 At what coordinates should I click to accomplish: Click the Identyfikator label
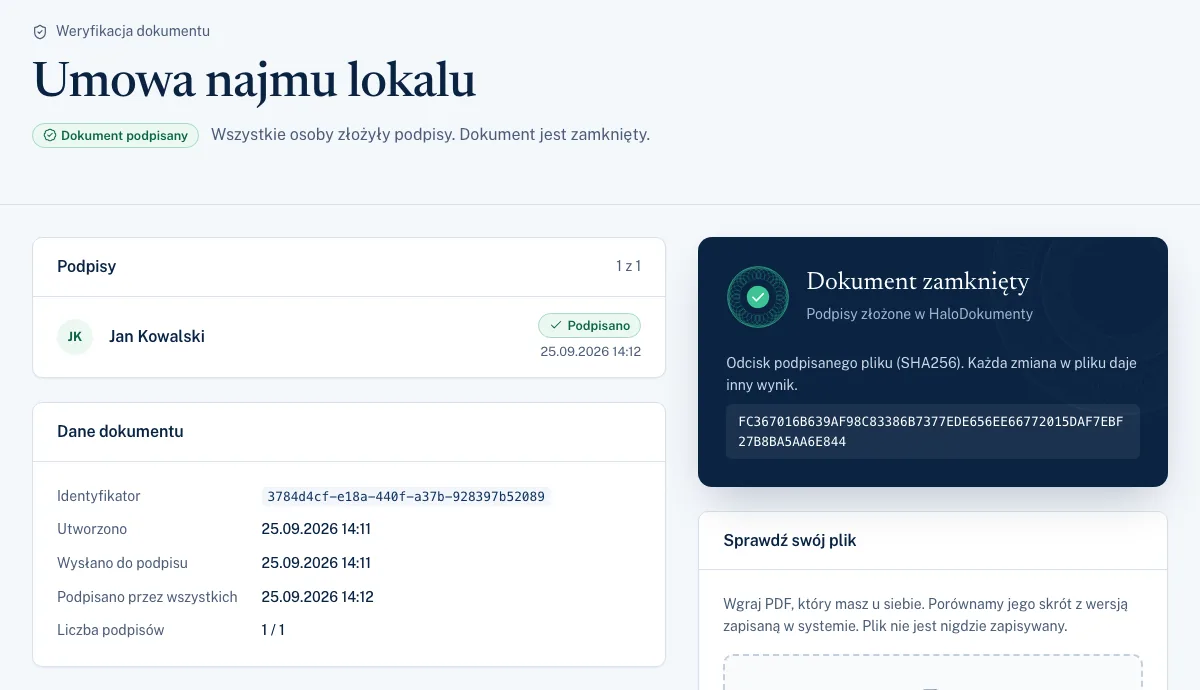pyautogui.click(x=99, y=496)
